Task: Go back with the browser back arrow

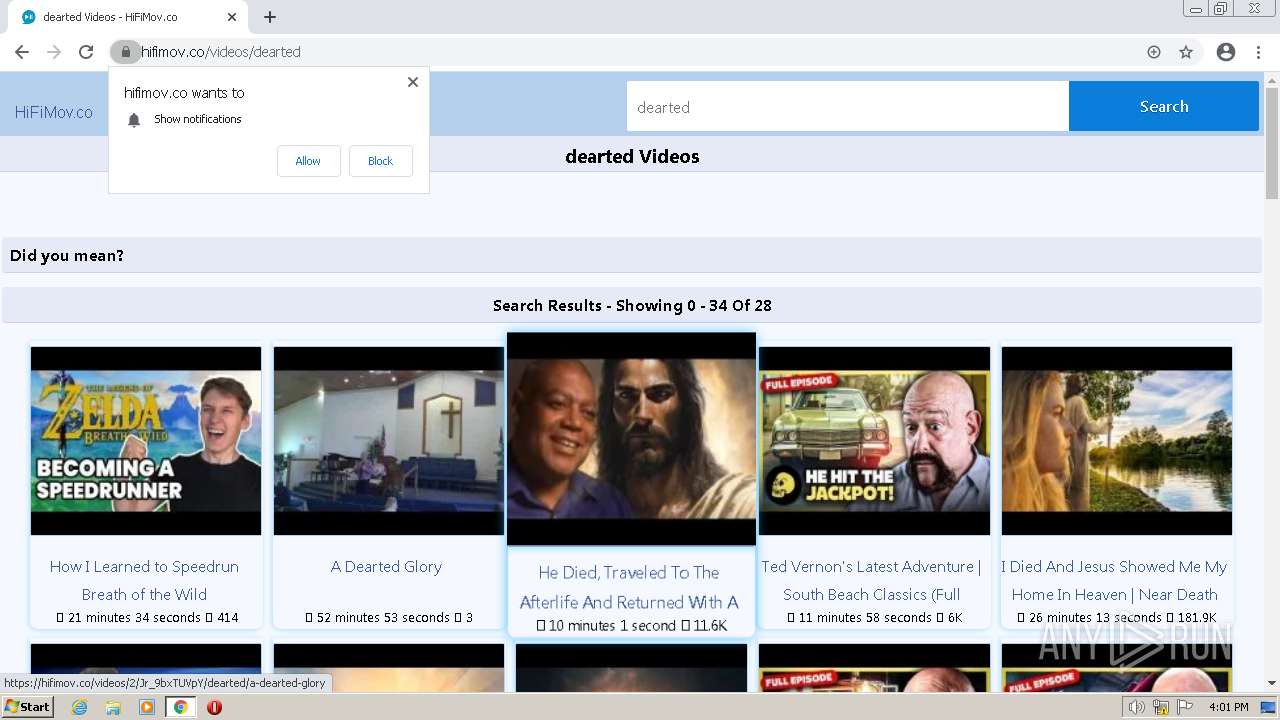Action: coord(22,52)
